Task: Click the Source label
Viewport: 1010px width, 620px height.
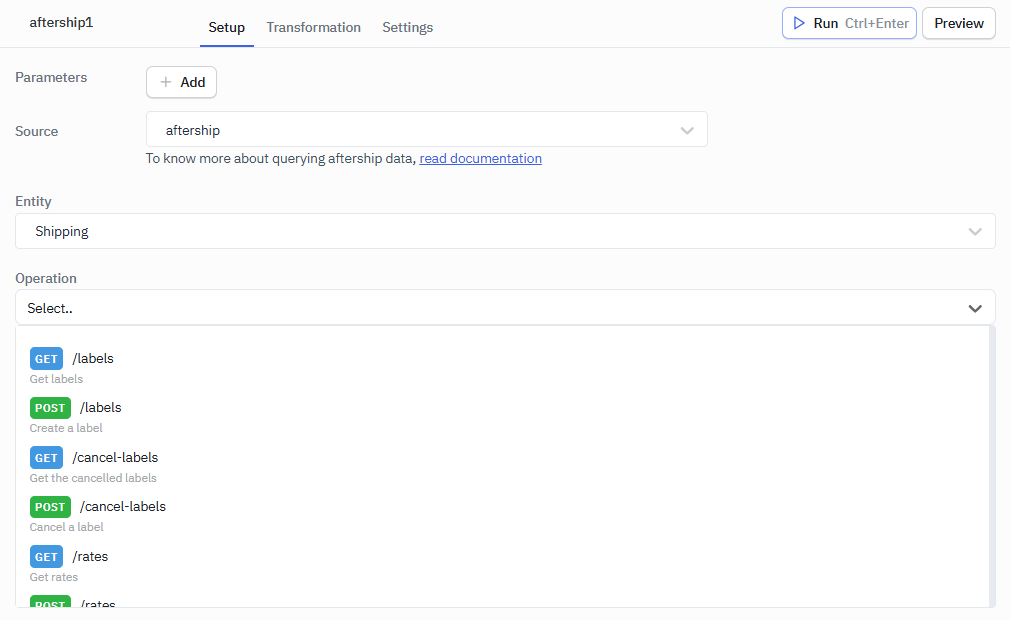Action: 37,131
